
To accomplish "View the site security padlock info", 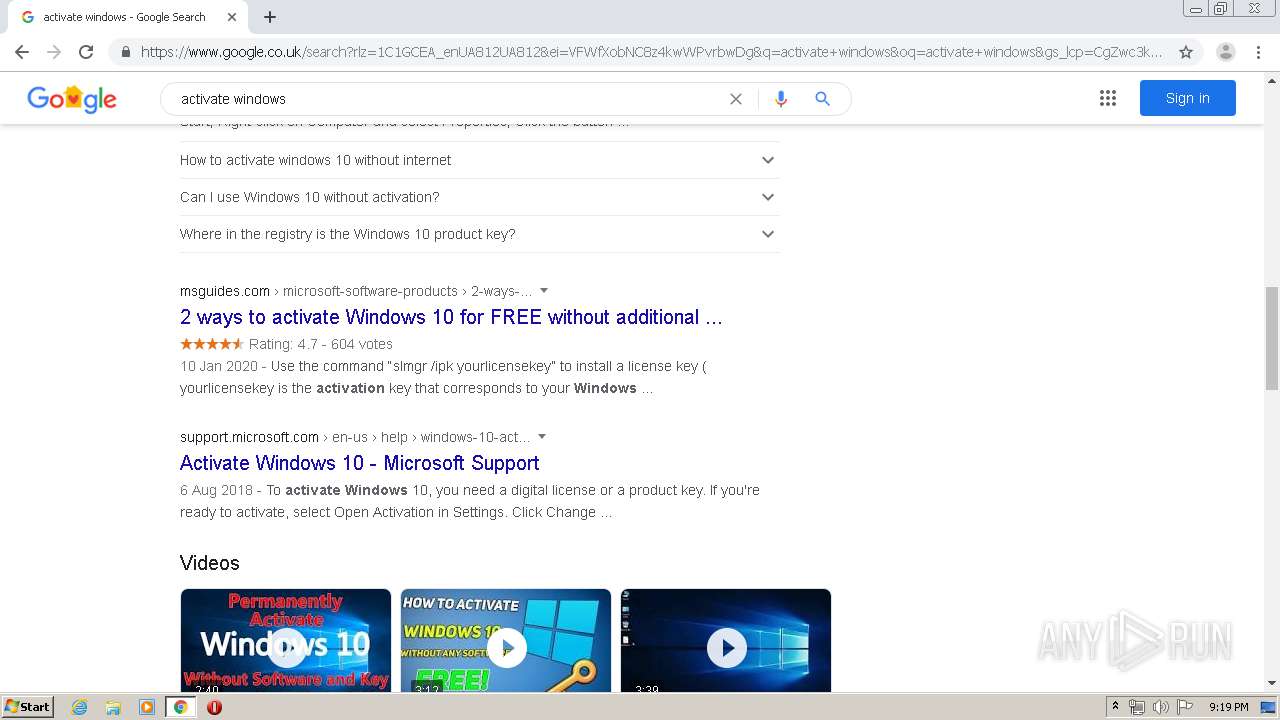I will pyautogui.click(x=125, y=52).
